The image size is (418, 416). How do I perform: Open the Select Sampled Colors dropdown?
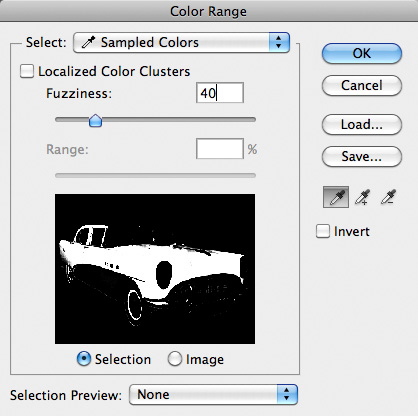click(x=181, y=43)
